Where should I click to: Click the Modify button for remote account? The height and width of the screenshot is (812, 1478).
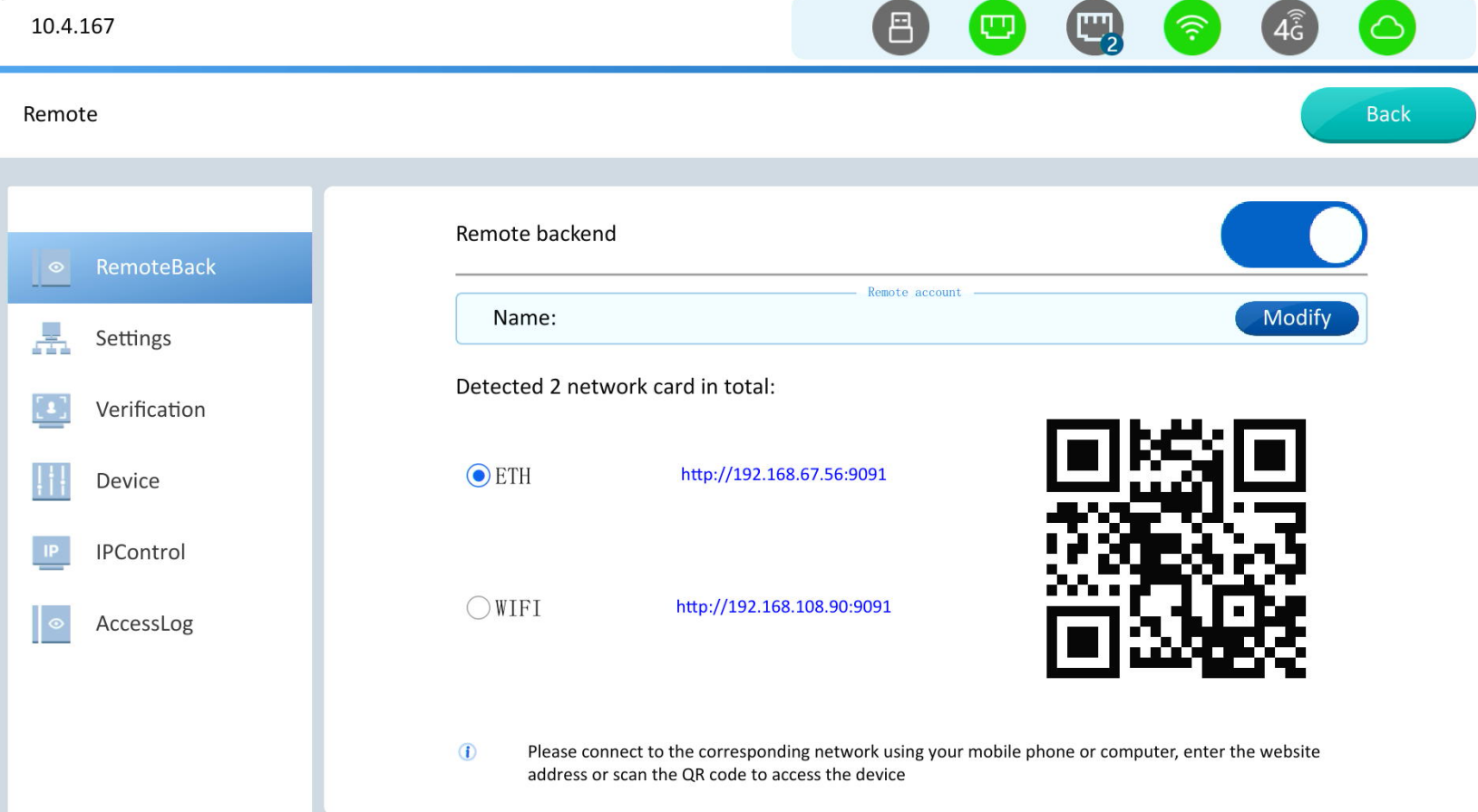(1296, 318)
